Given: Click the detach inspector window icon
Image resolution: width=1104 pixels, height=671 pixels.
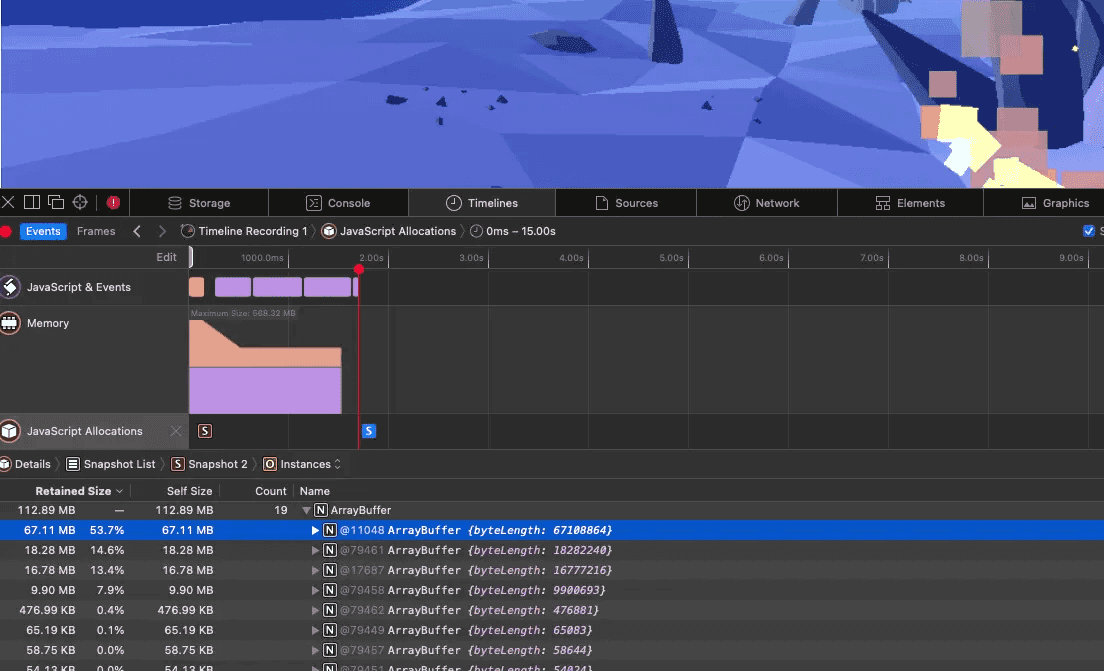Looking at the screenshot, I should coord(56,203).
